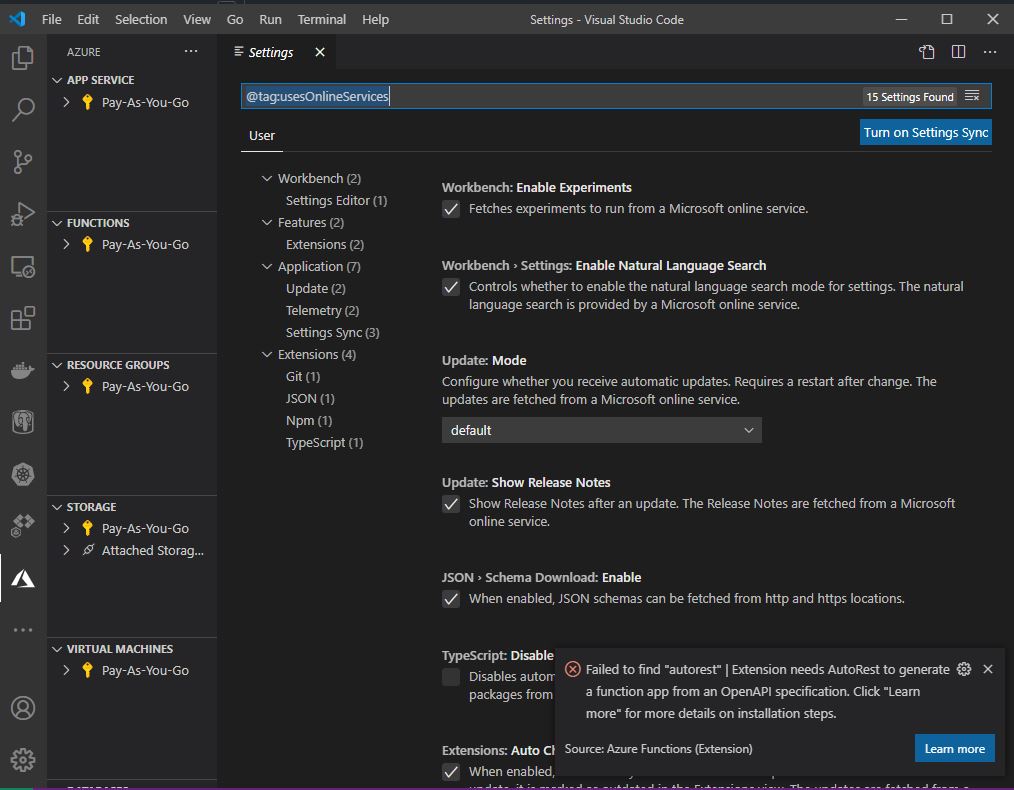Viewport: 1014px width, 790px height.
Task: Click the Turn on Settings Sync button
Action: (x=925, y=131)
